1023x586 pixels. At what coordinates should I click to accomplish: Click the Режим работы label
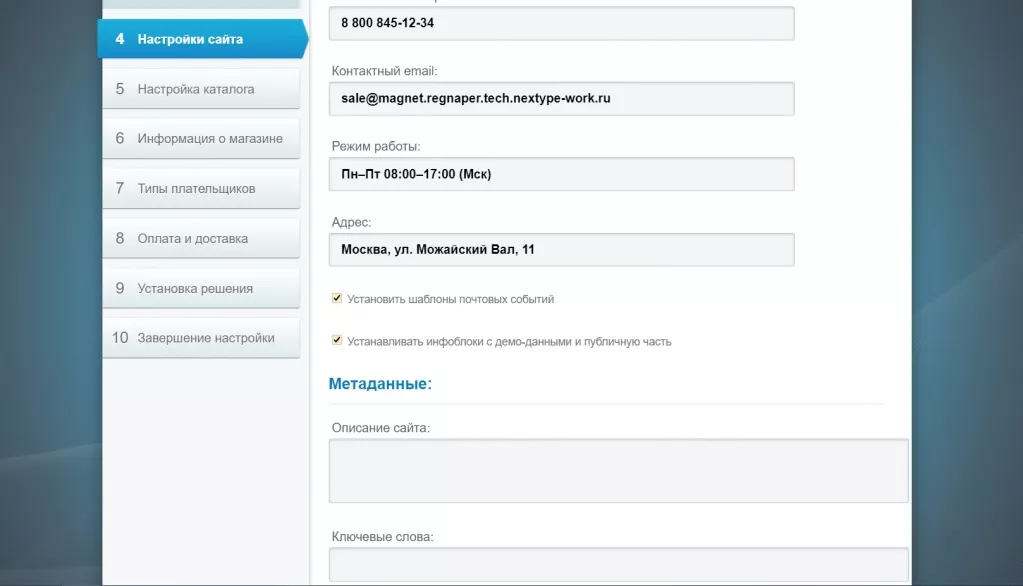click(376, 146)
